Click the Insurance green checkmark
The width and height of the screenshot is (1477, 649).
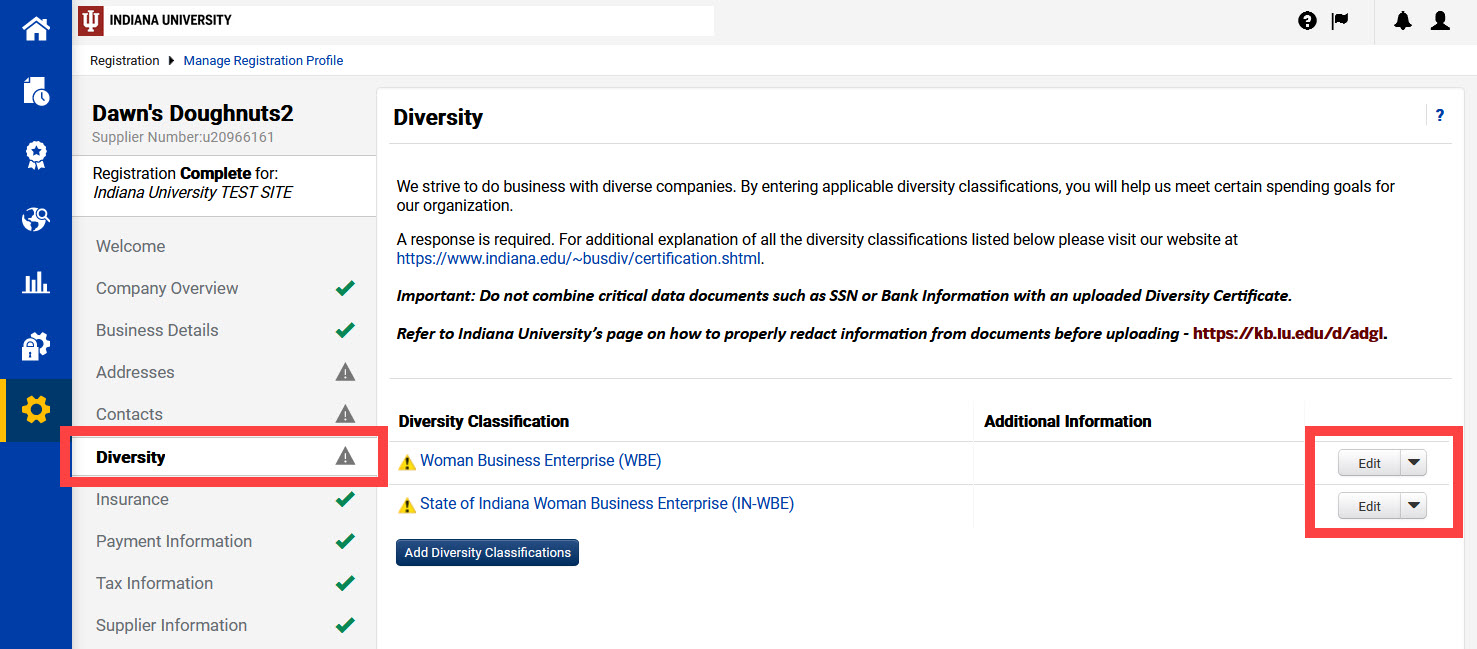[345, 499]
